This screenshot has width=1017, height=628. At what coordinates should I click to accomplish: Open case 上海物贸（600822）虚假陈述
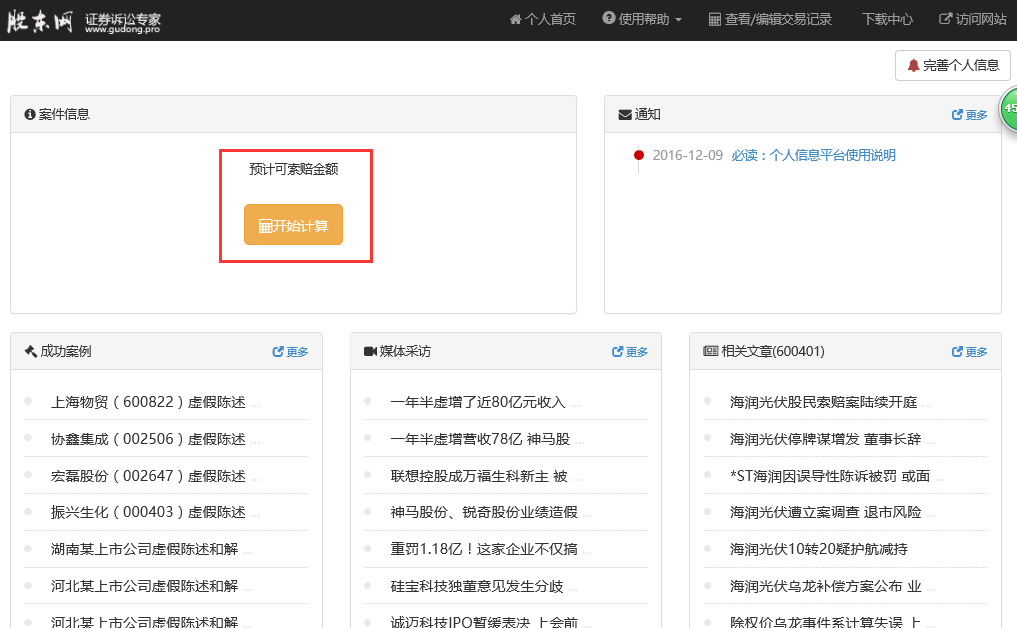[x=148, y=402]
